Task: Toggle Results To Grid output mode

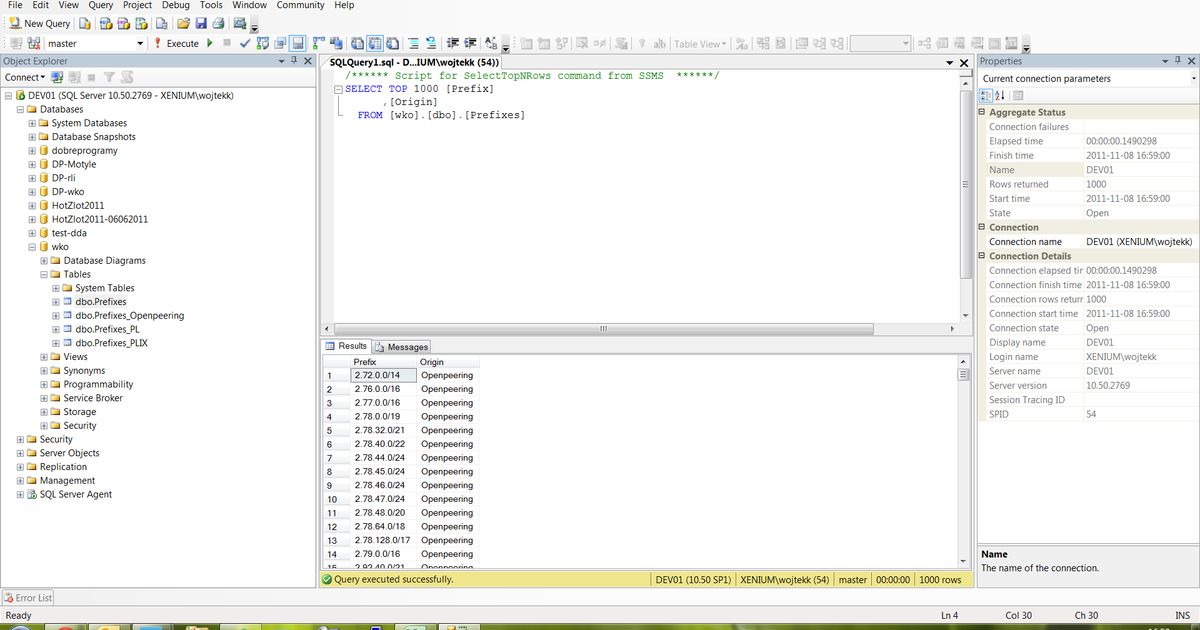Action: point(374,41)
